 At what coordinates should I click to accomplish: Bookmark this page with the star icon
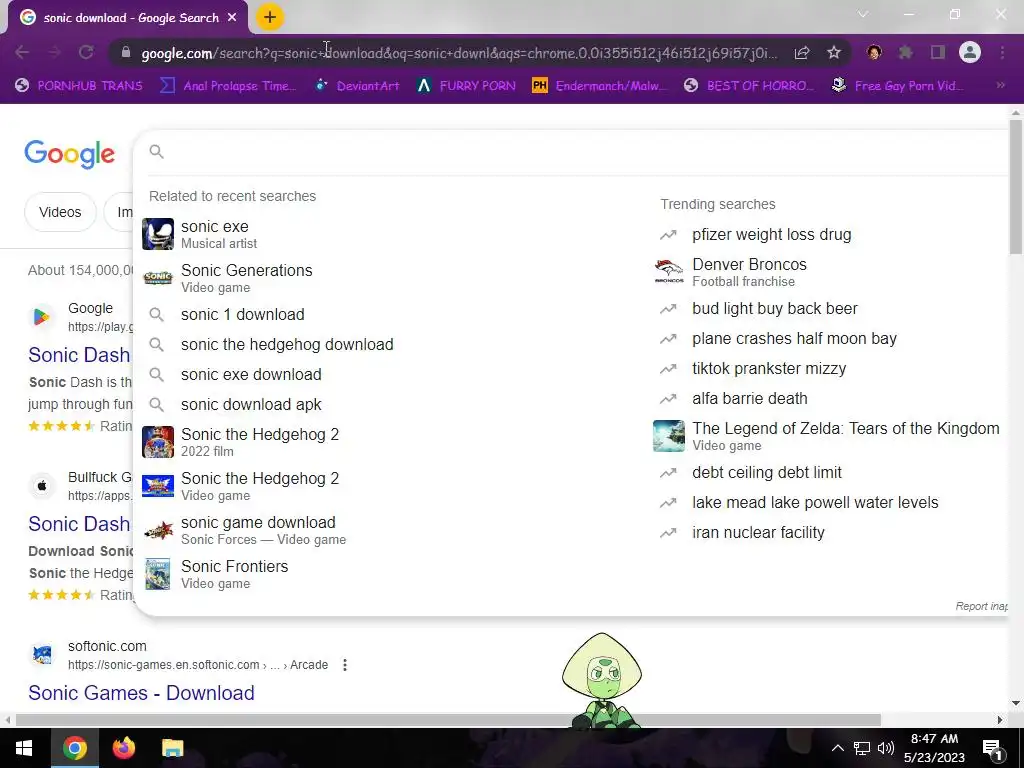pyautogui.click(x=834, y=53)
